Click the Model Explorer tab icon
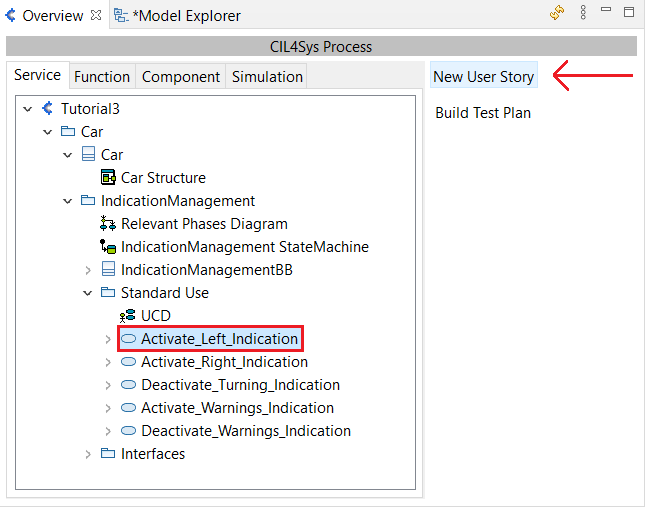This screenshot has height=507, width=645. click(x=121, y=15)
